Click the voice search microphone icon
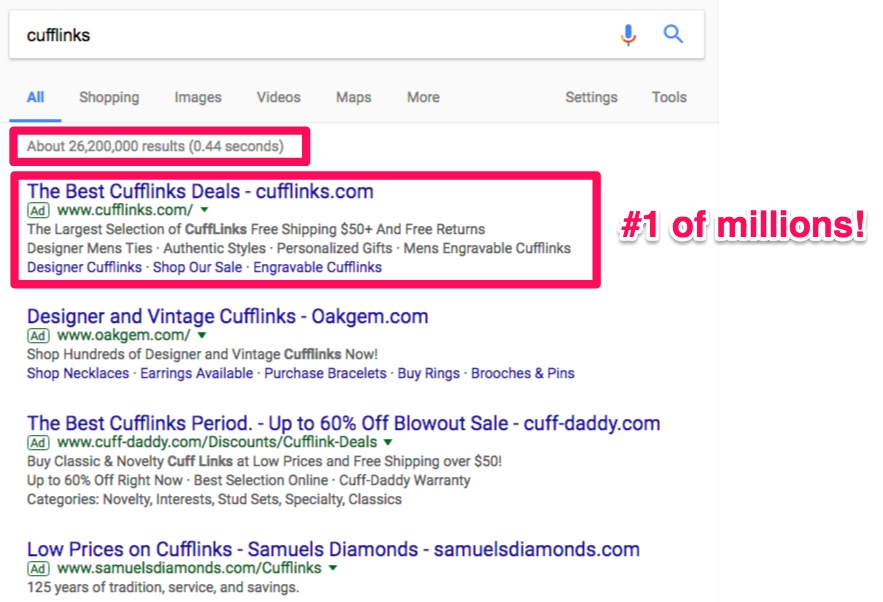Screen dimensions: 883x602 coord(628,35)
